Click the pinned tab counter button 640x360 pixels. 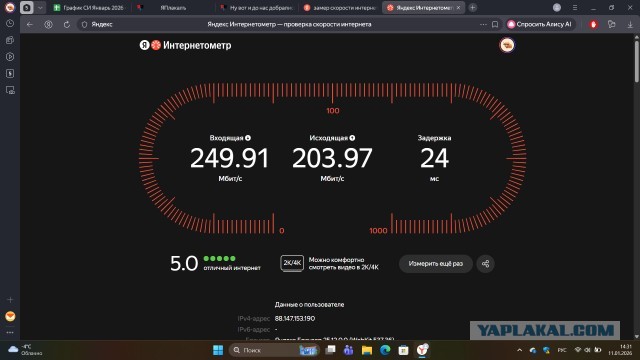click(x=27, y=7)
